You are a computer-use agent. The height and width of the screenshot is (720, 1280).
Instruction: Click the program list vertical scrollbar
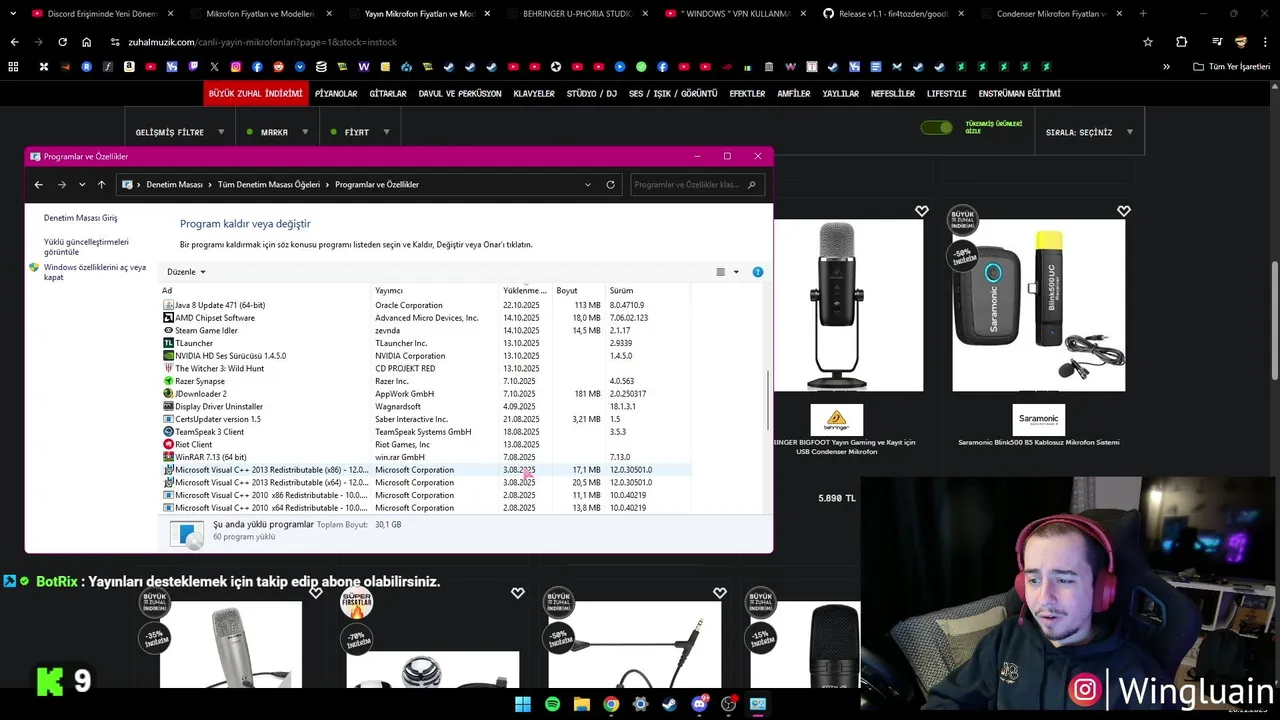coord(768,400)
